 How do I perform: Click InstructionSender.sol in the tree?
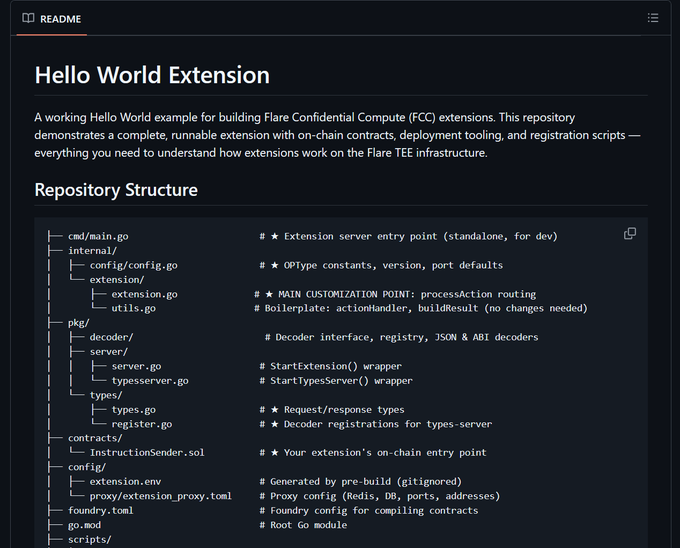[x=147, y=453]
